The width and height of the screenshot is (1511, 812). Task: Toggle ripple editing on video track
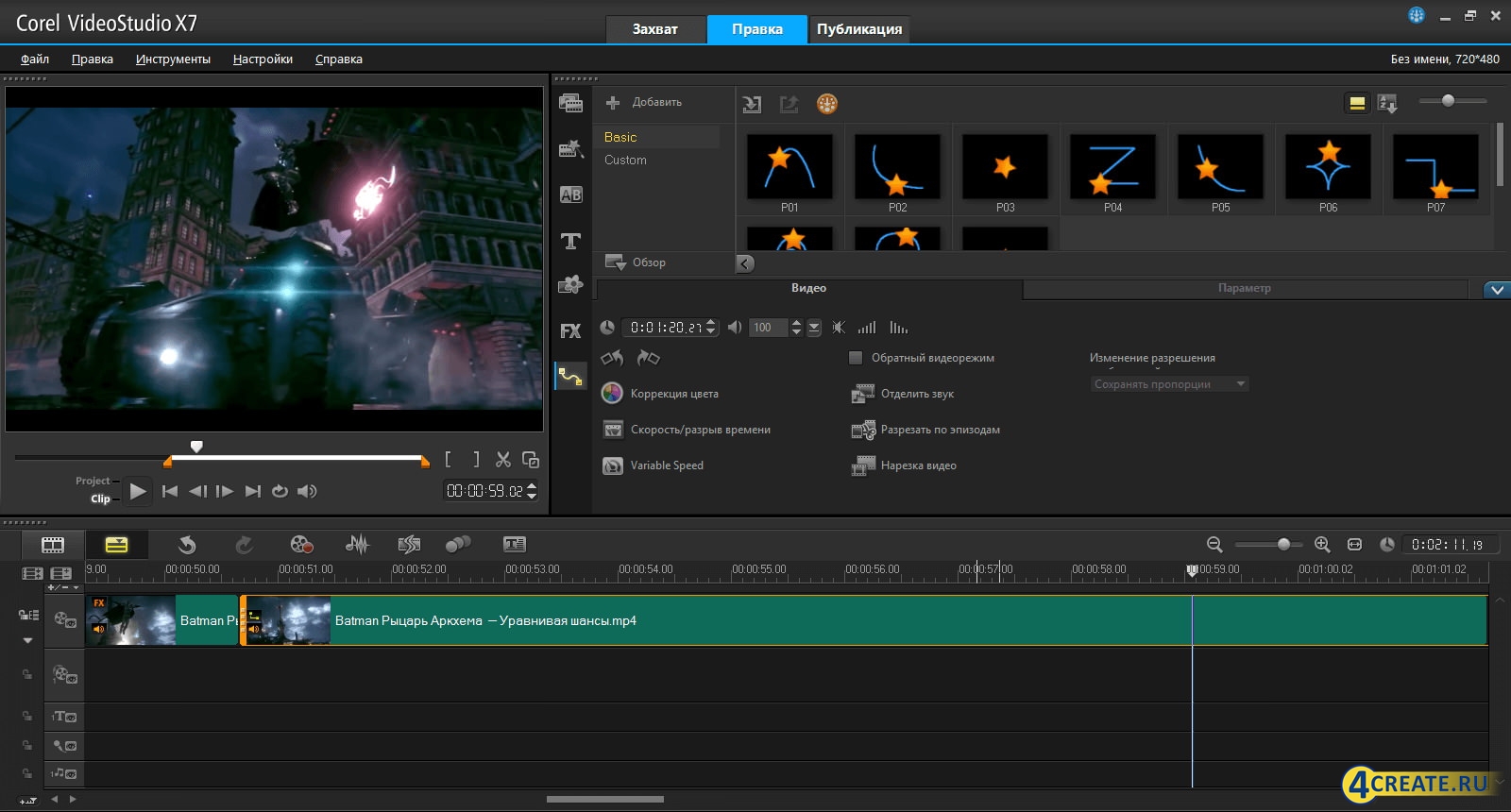[28, 615]
